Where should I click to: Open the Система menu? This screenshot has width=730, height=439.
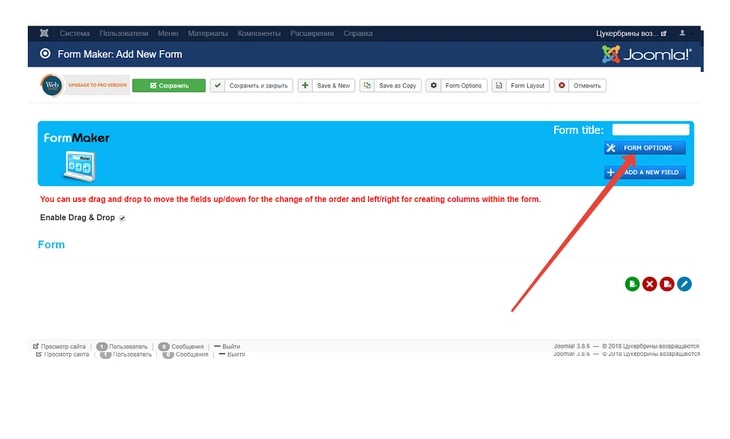coord(74,34)
